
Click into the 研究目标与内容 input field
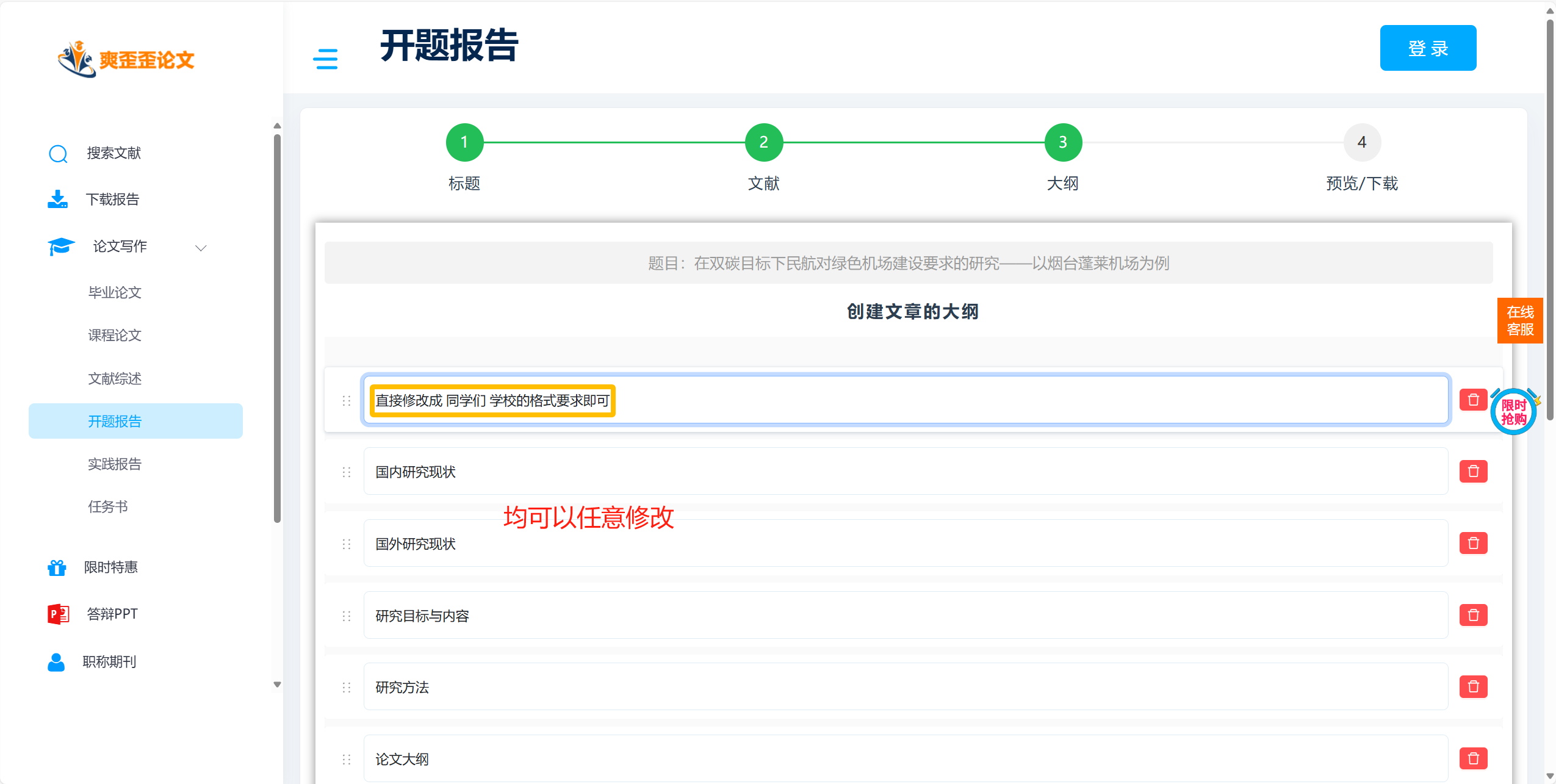pos(905,616)
